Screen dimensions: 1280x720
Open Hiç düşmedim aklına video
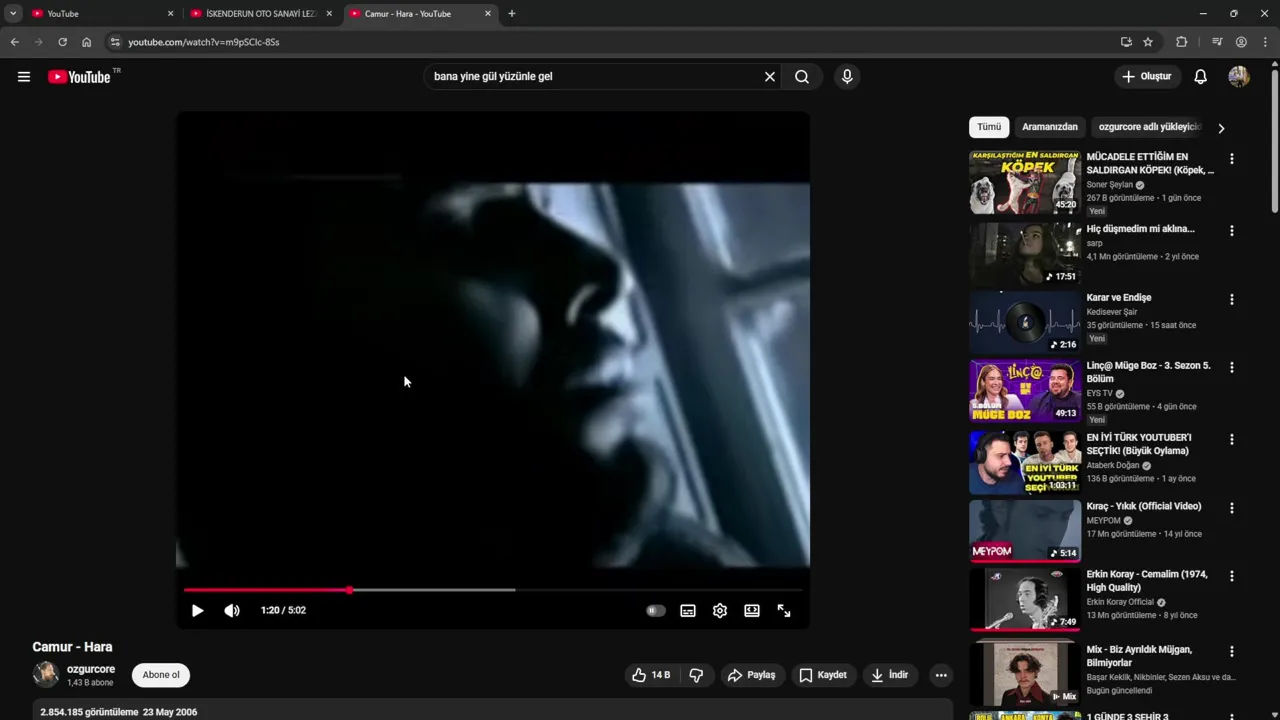click(1141, 229)
